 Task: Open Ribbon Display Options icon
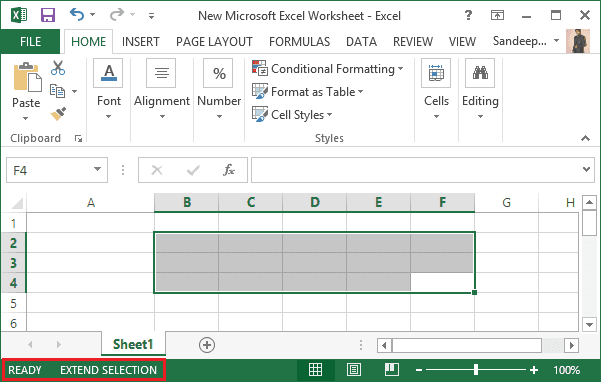pyautogui.click(x=498, y=15)
